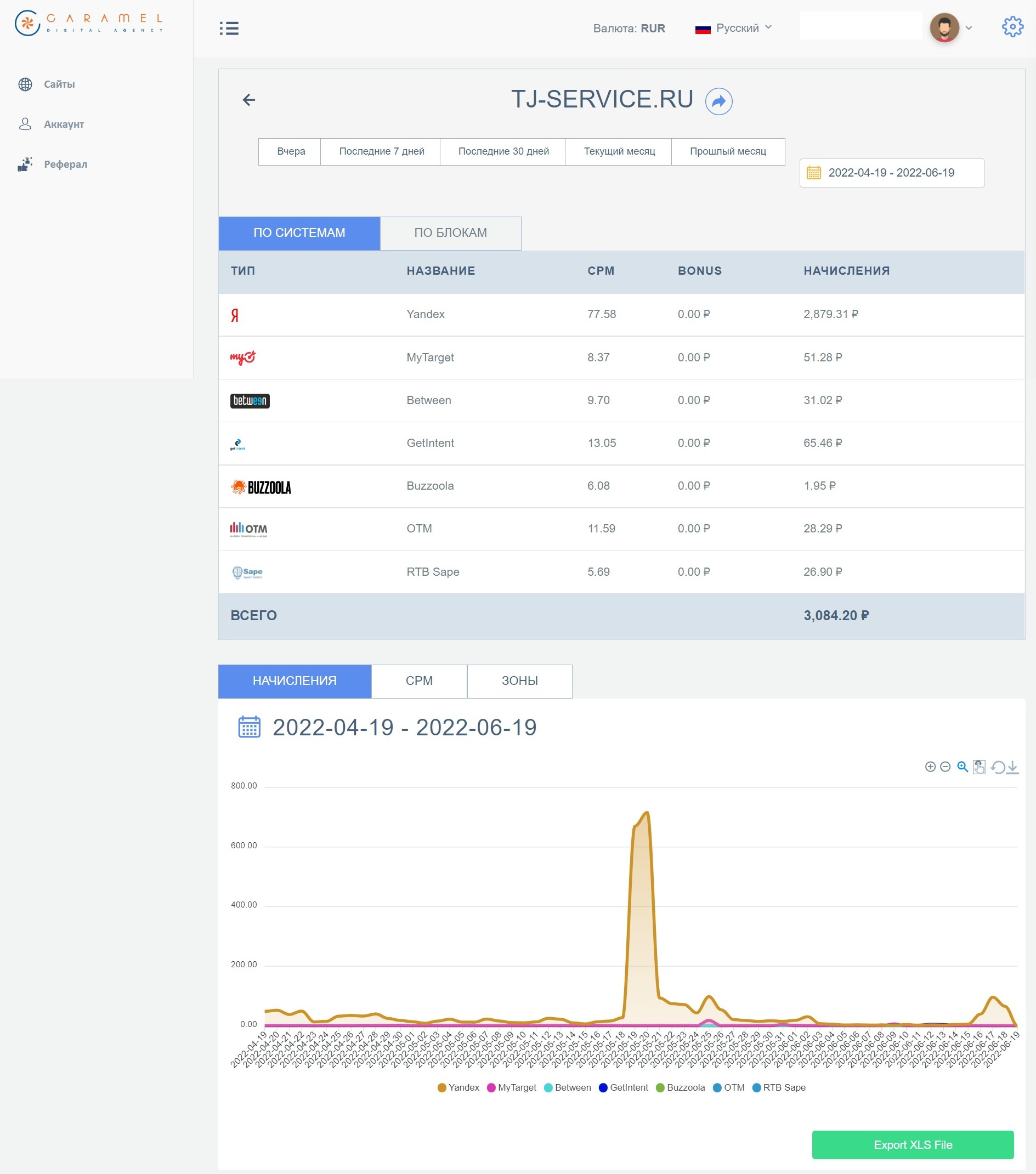Click the large calendar icon above chart
Image resolution: width=1036 pixels, height=1174 pixels.
(250, 727)
